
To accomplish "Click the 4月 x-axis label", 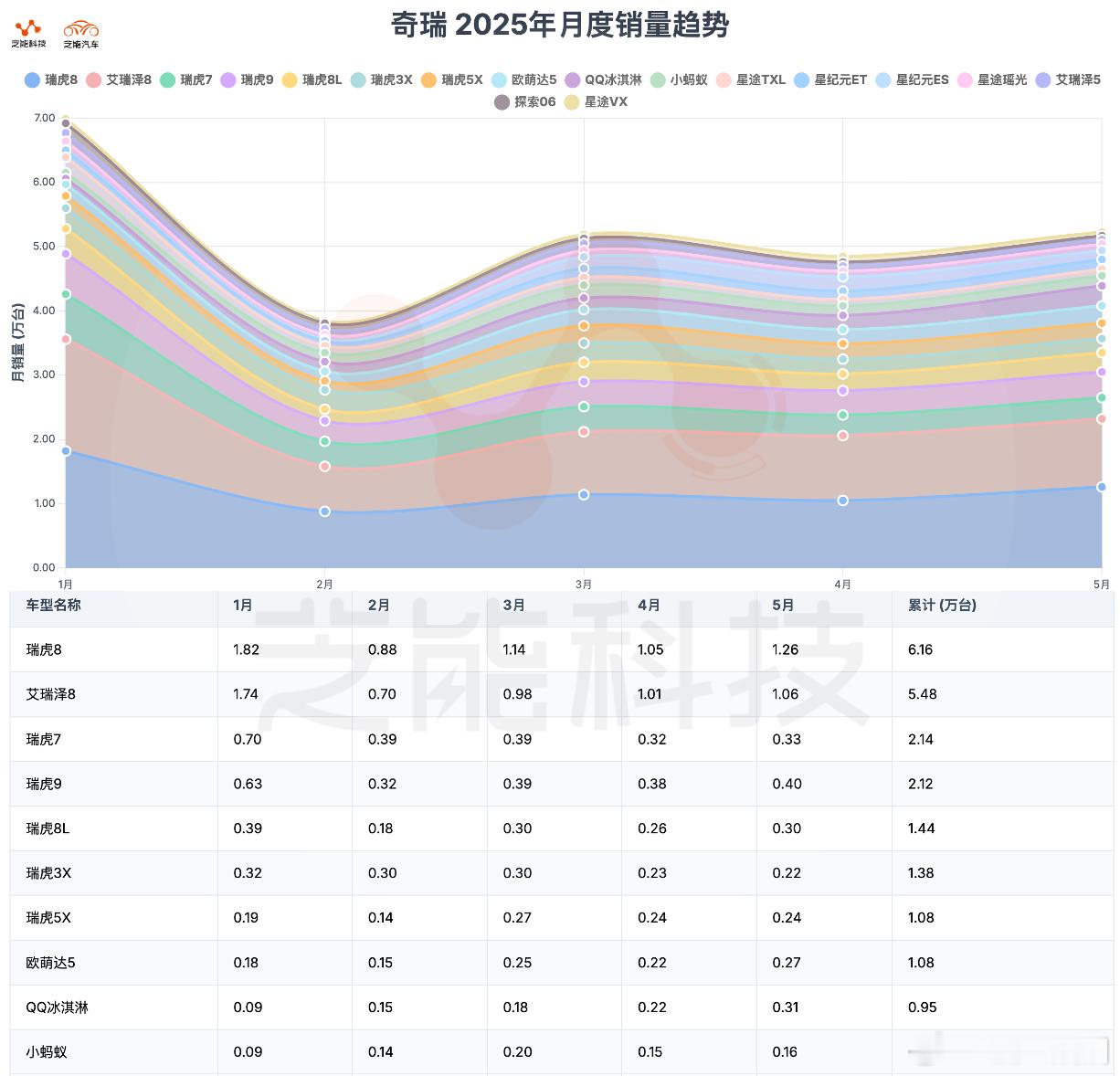I will pos(842,585).
